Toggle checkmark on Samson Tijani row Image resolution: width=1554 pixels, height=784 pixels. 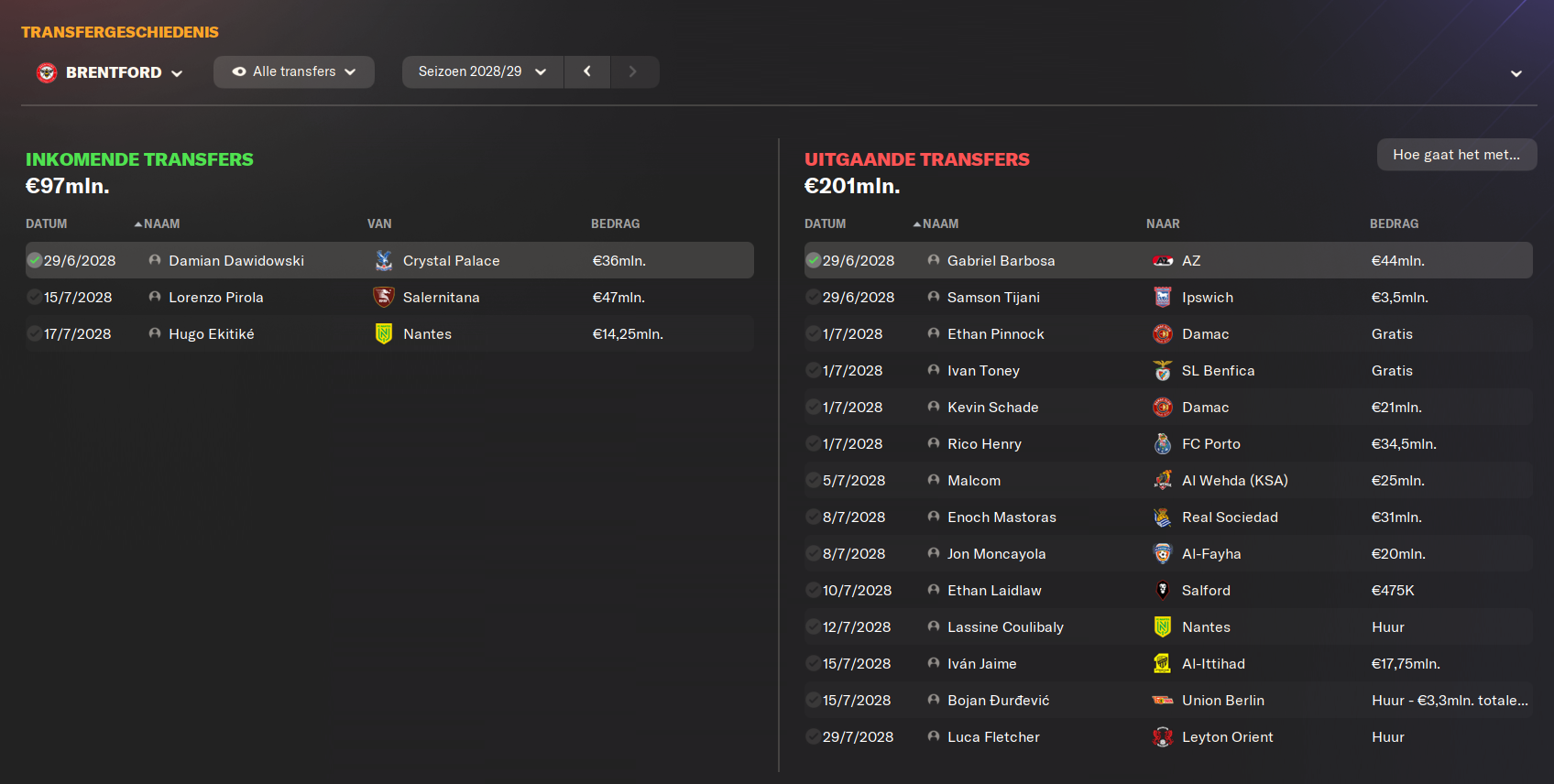814,298
